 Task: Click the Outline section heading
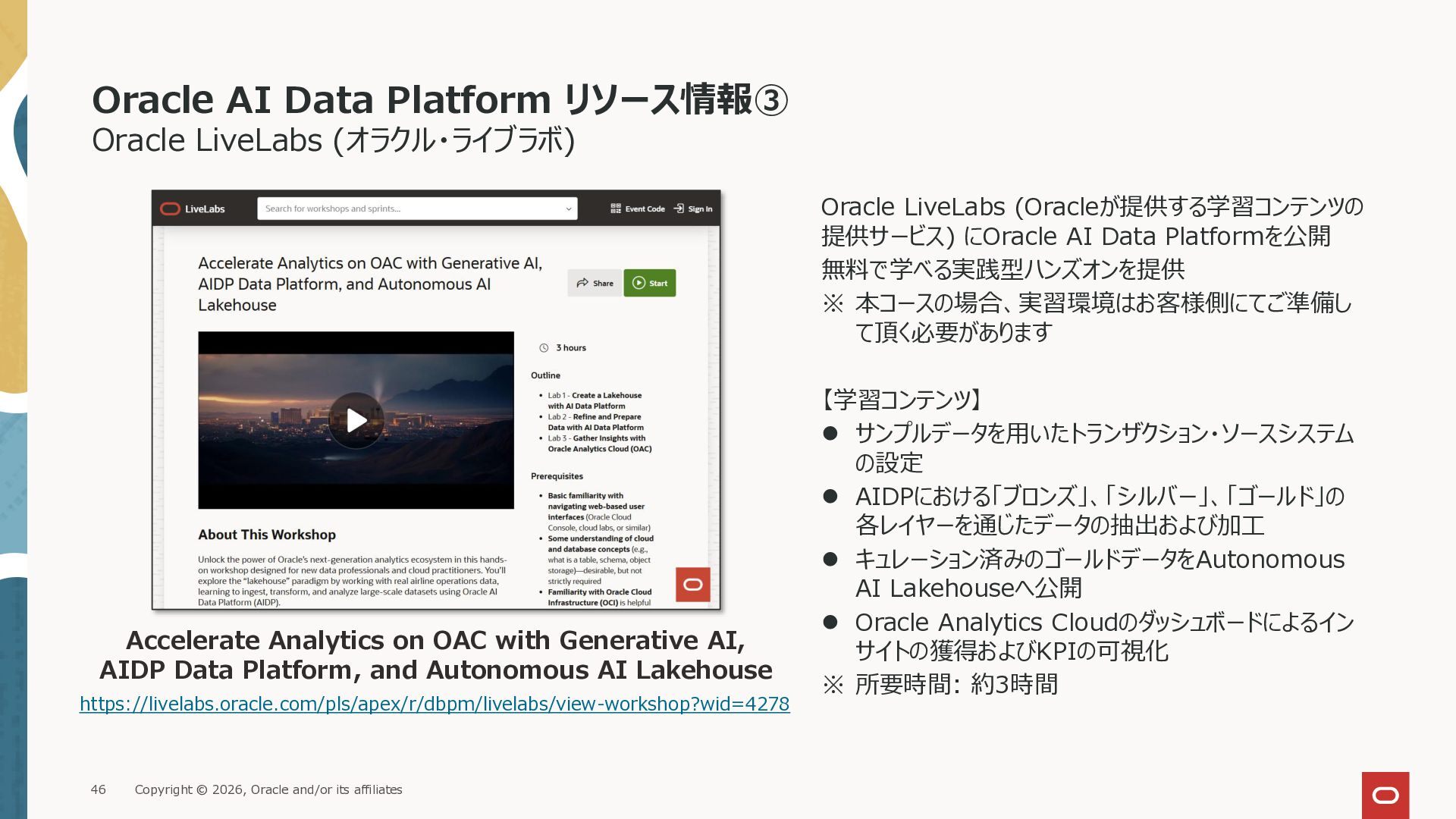545,375
